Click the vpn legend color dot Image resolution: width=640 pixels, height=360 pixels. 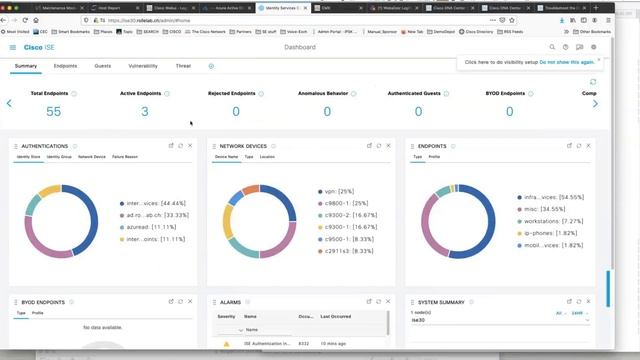[x=320, y=191]
